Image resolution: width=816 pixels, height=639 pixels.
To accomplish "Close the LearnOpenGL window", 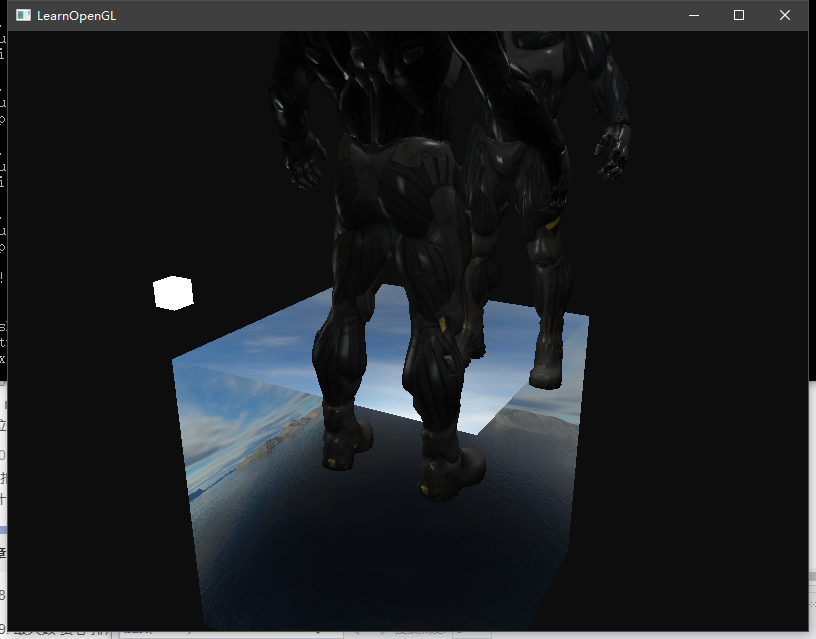I will click(784, 15).
